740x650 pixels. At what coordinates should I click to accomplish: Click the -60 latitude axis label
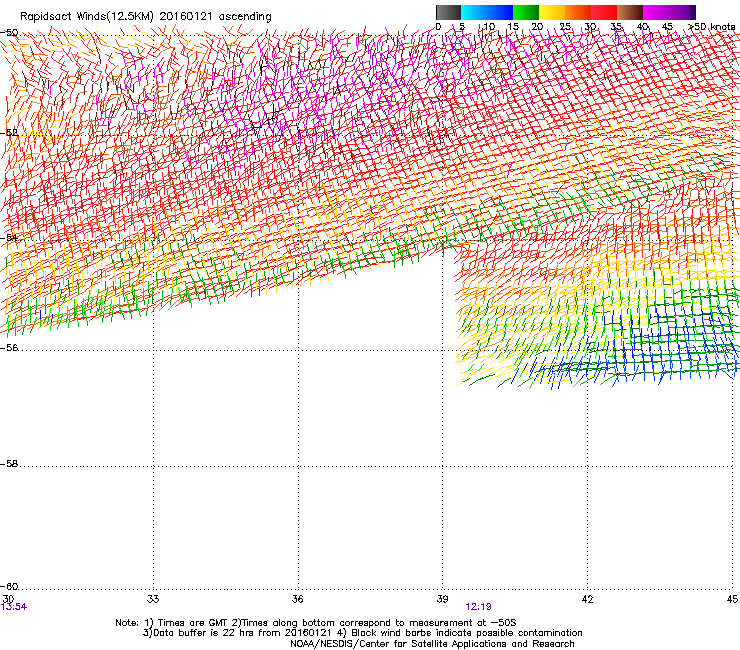(9, 587)
